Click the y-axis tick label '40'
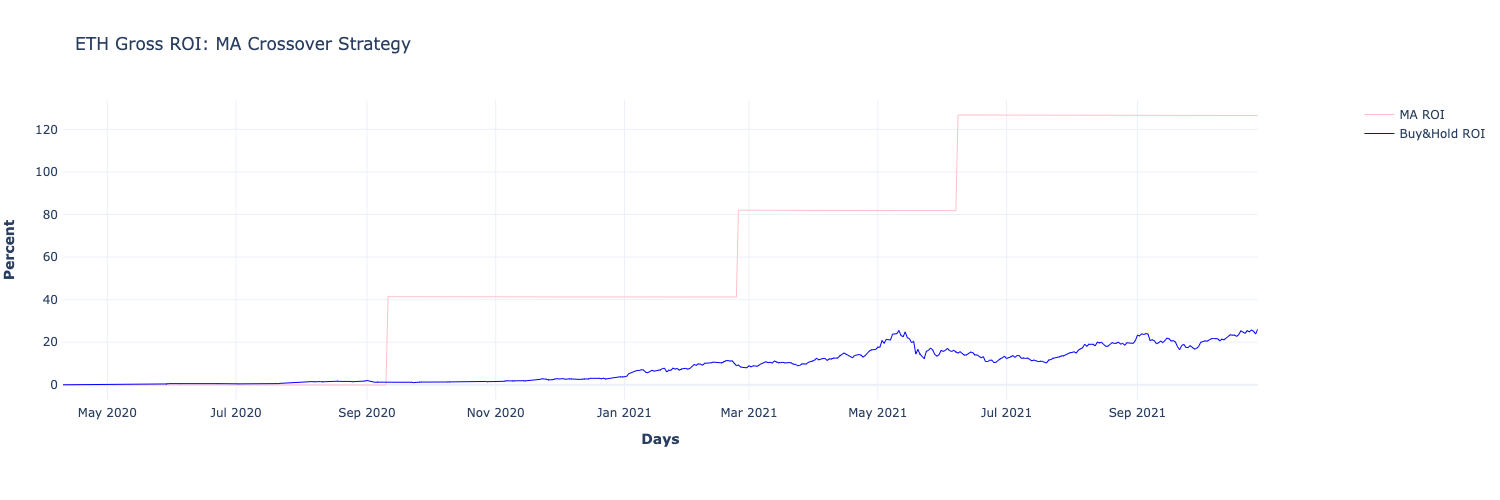 point(50,300)
